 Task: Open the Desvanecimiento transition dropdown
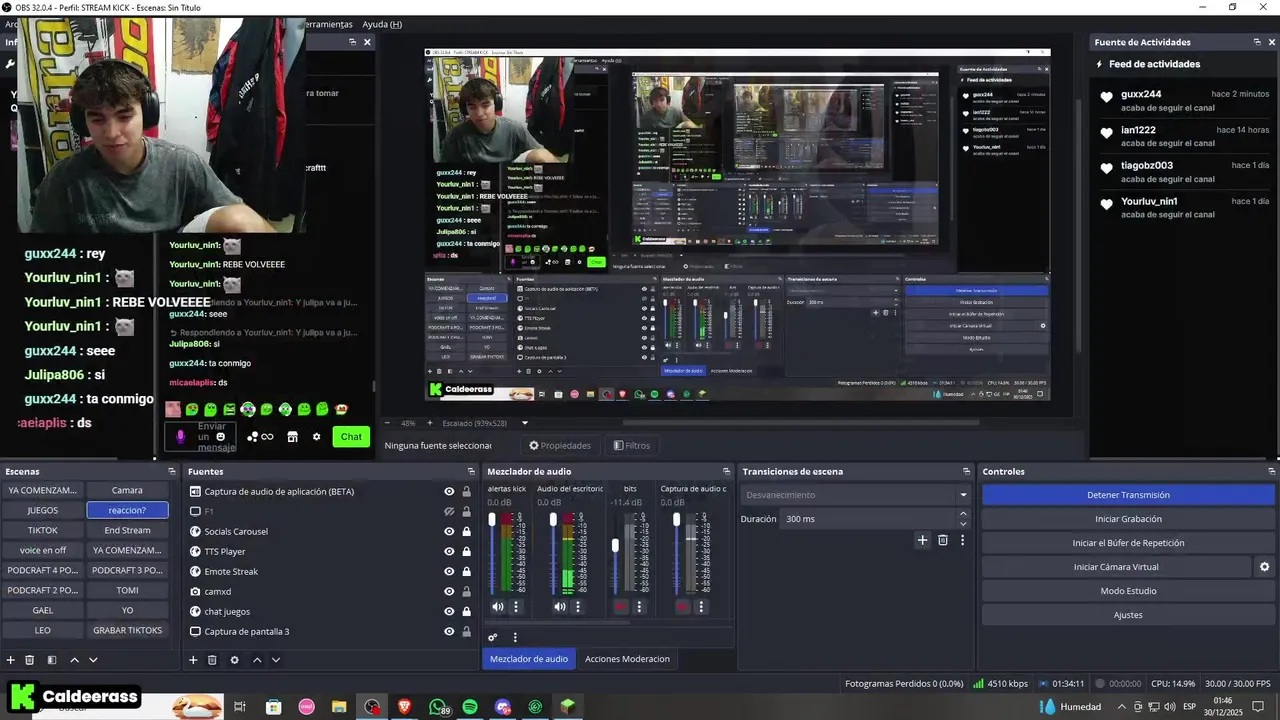856,495
